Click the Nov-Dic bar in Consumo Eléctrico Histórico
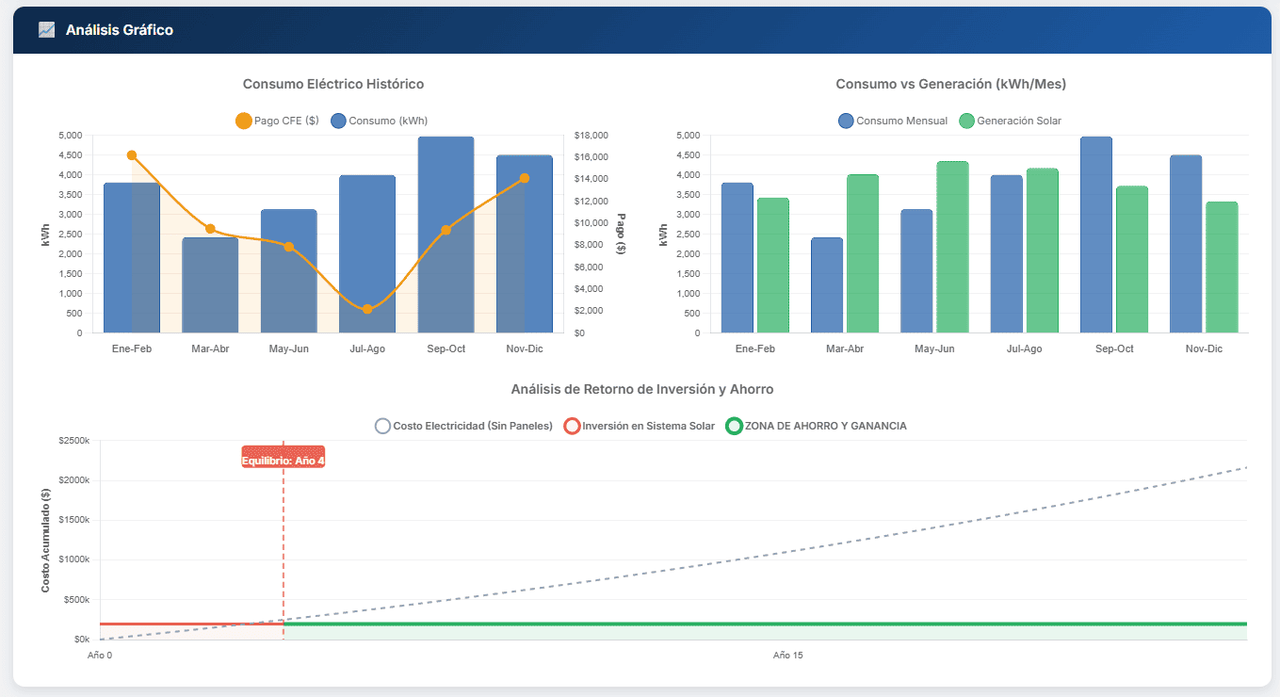 point(524,244)
